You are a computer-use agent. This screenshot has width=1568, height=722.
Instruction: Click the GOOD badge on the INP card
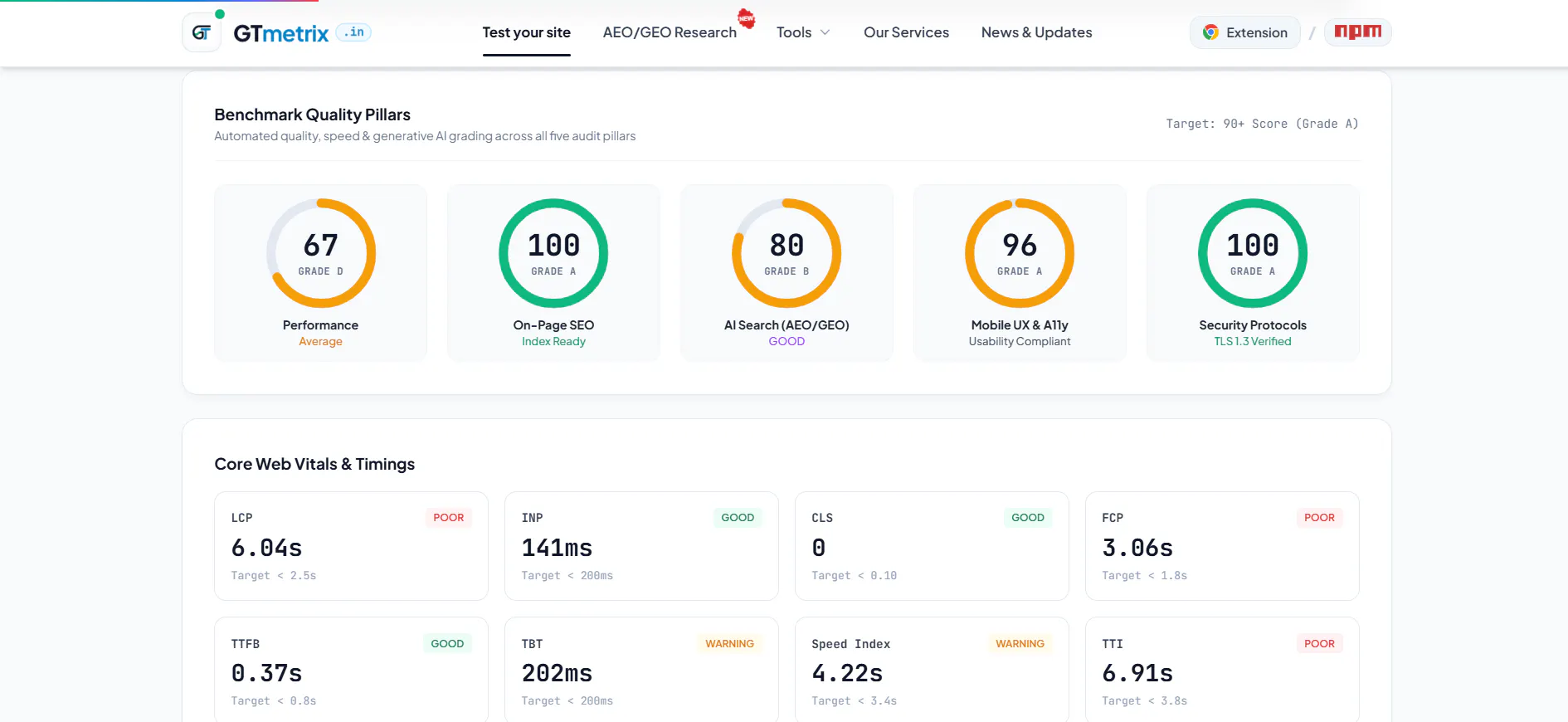738,518
